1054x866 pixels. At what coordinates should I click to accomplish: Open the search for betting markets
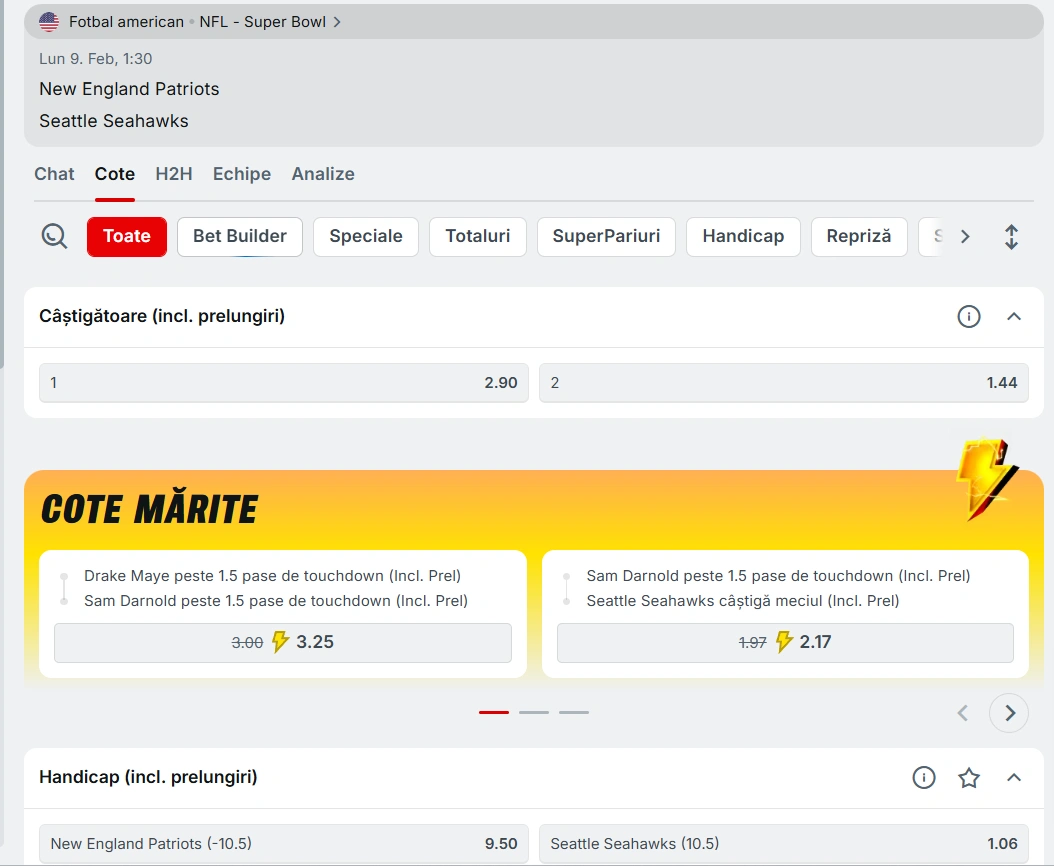tap(55, 236)
